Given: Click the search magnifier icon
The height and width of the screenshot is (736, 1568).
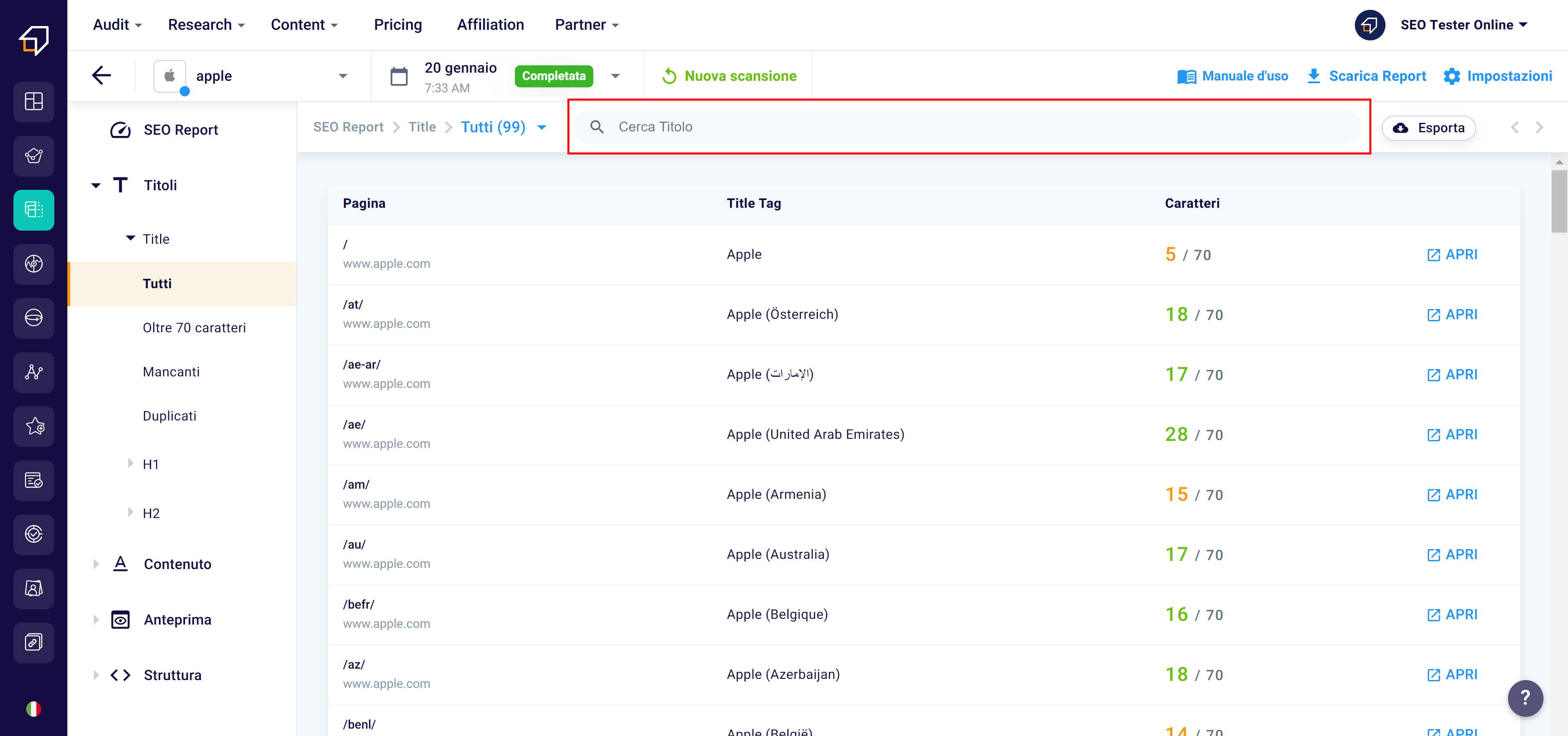Looking at the screenshot, I should (x=597, y=127).
